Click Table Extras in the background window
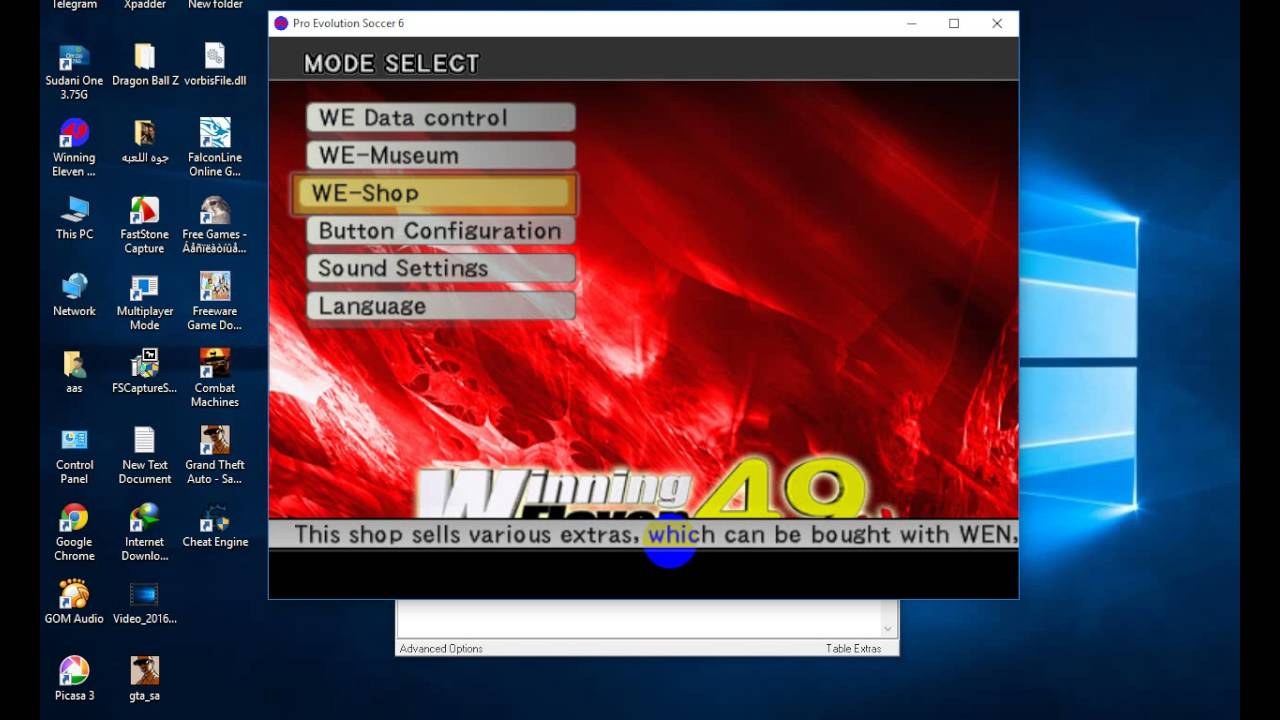The height and width of the screenshot is (720, 1280). (x=853, y=649)
